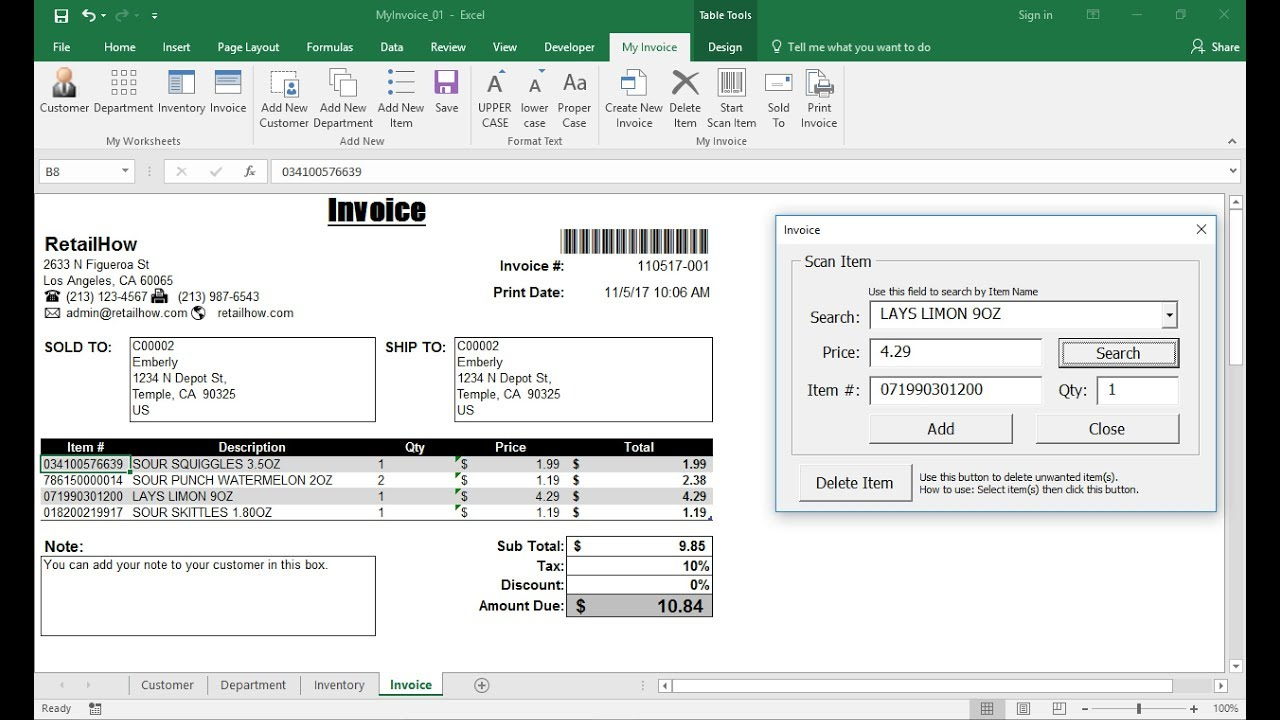Apply Proper Case formatting

click(x=574, y=95)
